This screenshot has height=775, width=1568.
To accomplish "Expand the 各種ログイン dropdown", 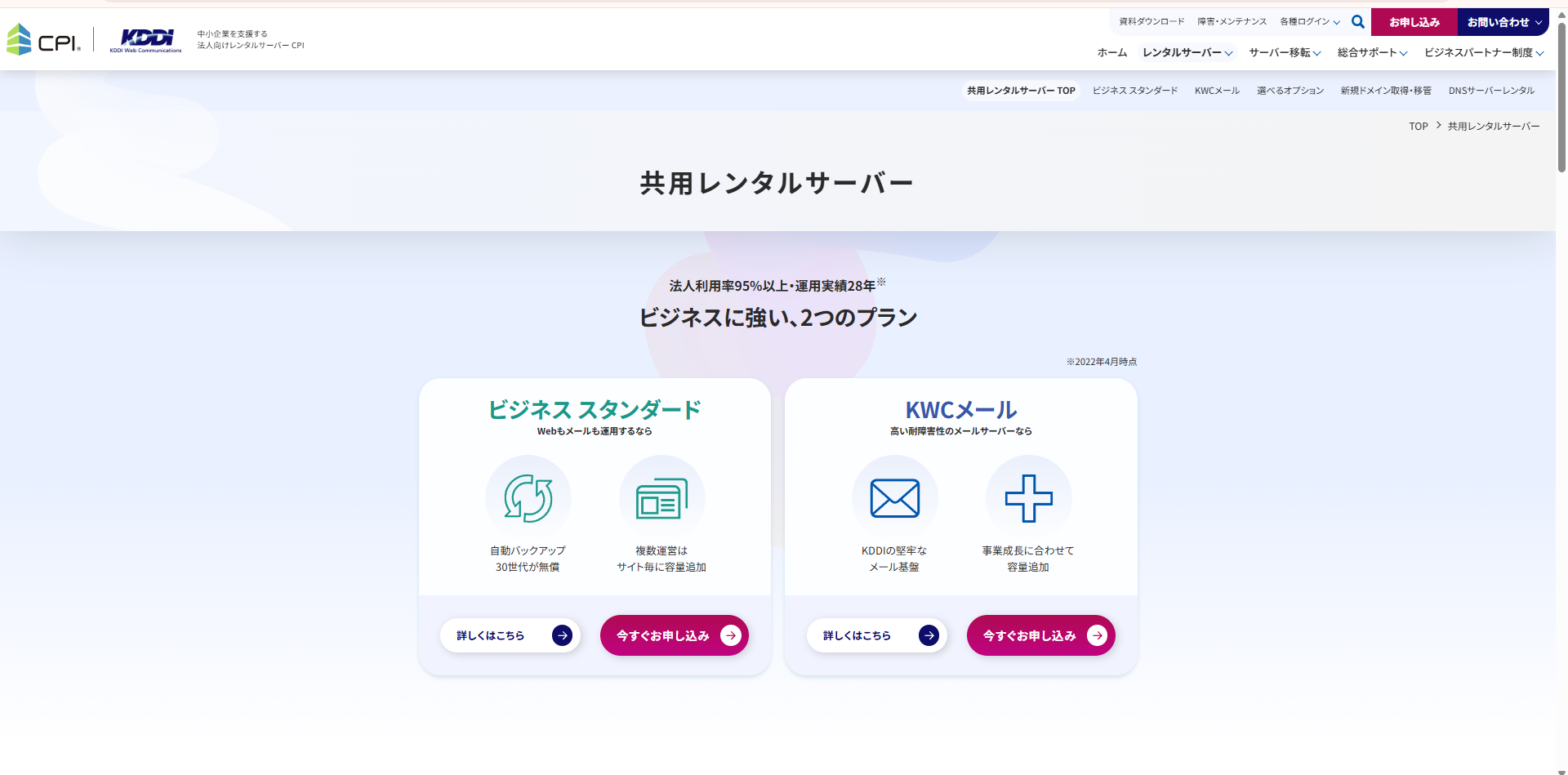I will click(1310, 22).
